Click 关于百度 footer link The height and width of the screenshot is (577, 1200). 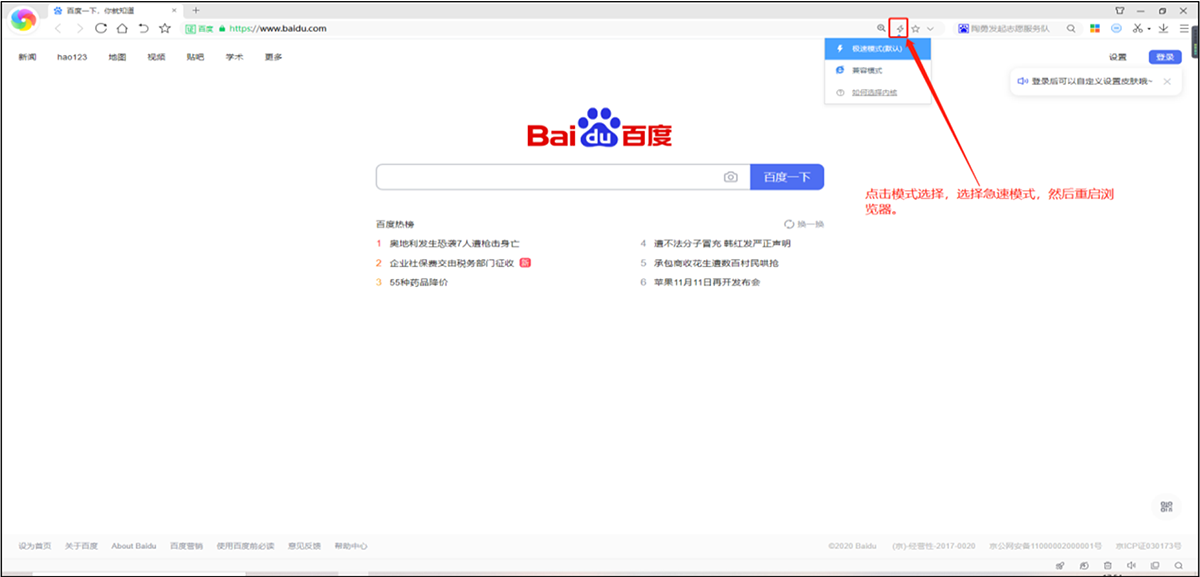tap(81, 546)
